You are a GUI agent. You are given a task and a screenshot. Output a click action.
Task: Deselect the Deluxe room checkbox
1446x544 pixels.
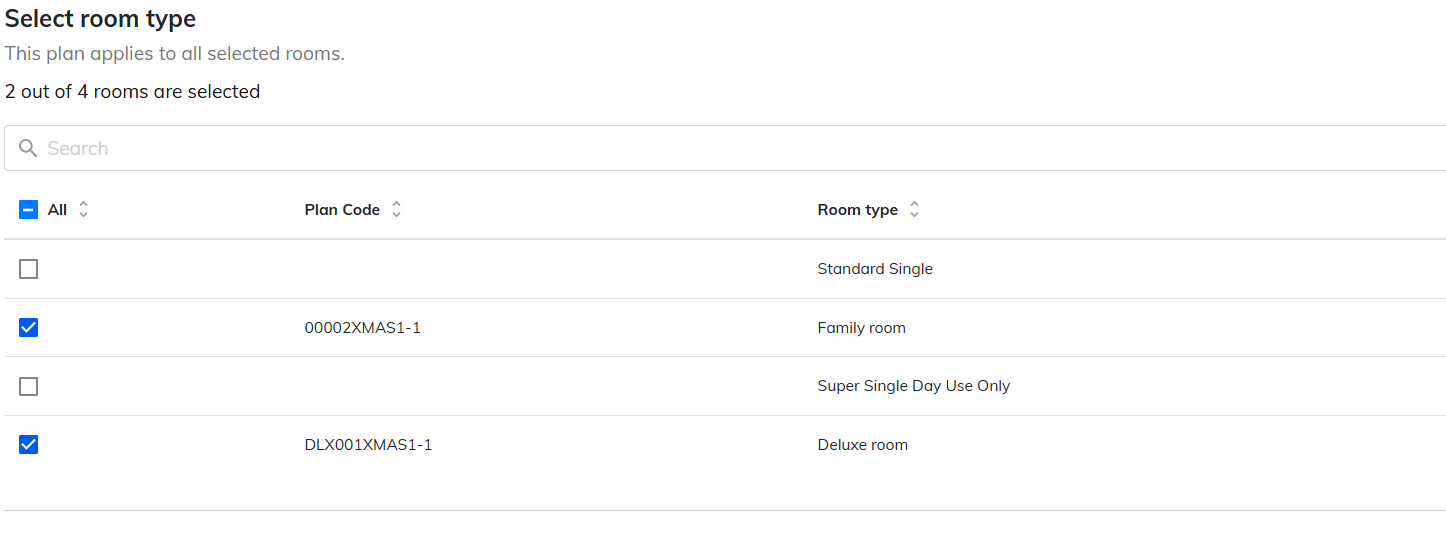click(x=29, y=445)
